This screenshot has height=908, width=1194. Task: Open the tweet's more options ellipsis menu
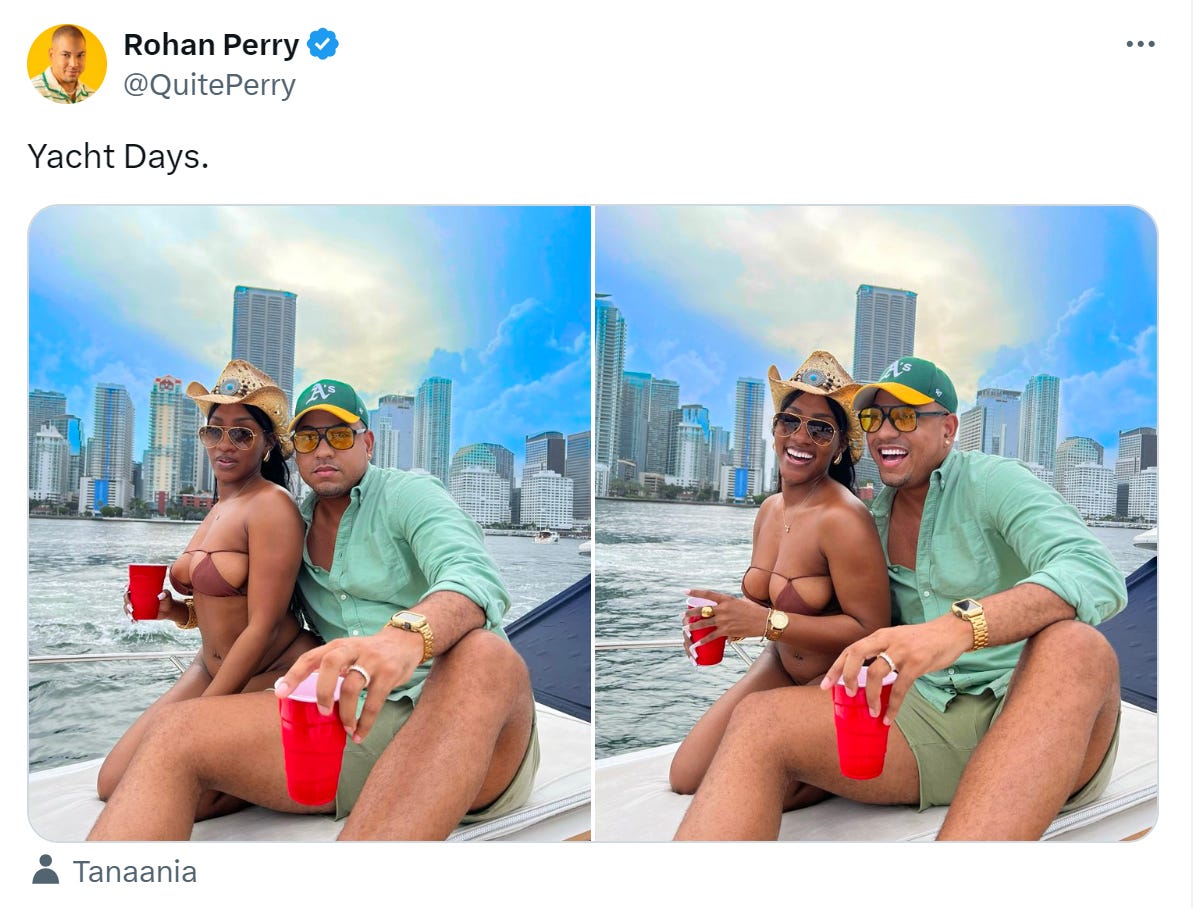click(1140, 44)
